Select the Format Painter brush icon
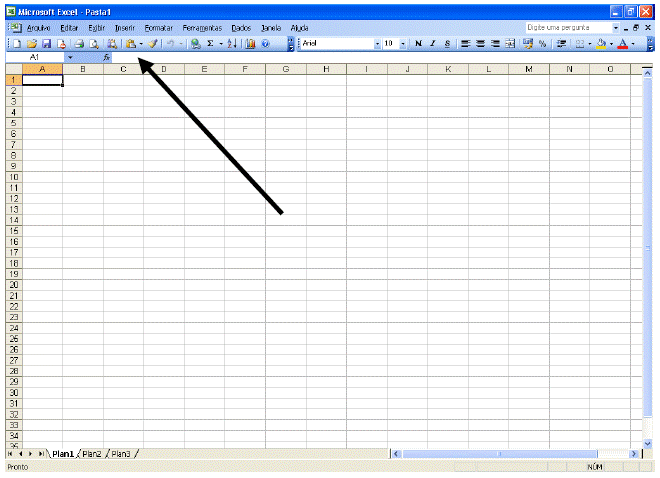 click(x=153, y=44)
